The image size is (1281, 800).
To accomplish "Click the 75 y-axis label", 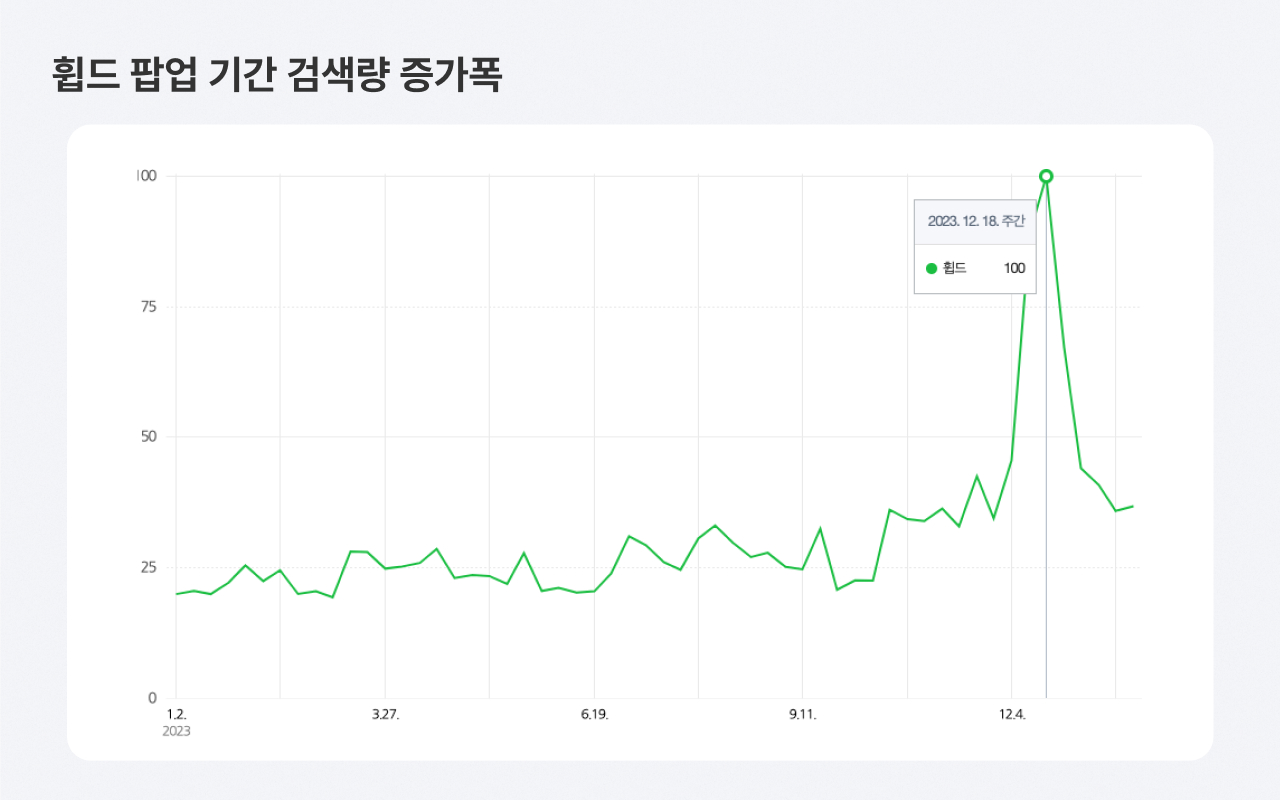I will (150, 307).
